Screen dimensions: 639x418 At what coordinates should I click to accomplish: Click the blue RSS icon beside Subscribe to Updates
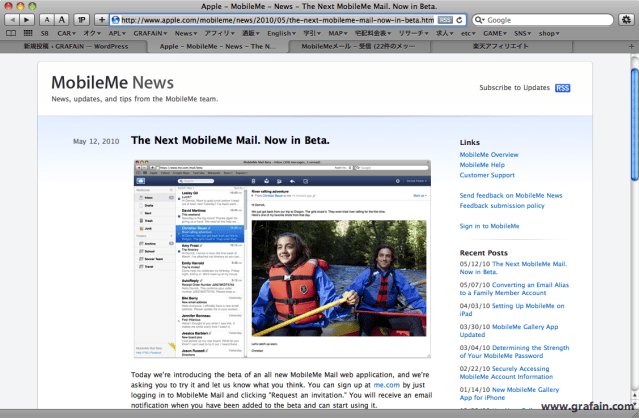(x=562, y=88)
